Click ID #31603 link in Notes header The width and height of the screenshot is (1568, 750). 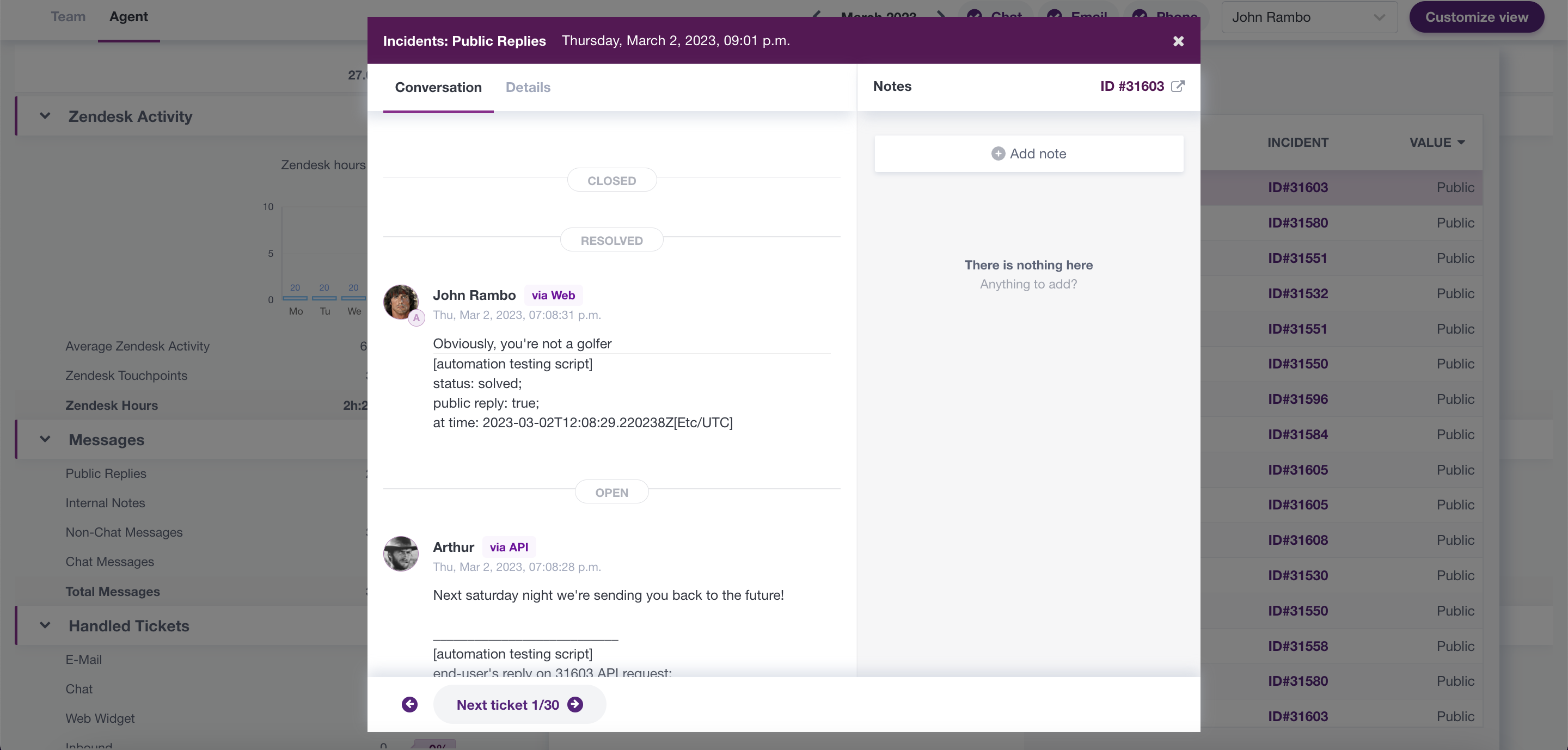1131,87
